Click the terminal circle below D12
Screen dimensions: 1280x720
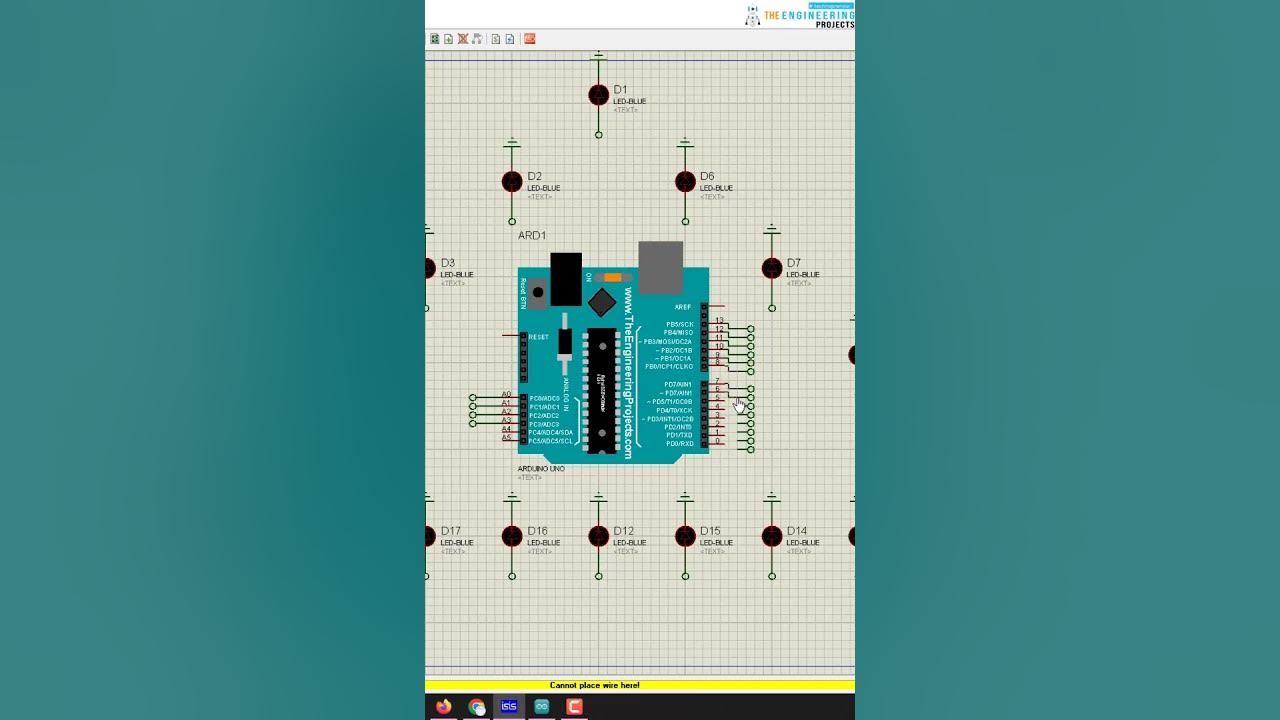[x=598, y=576]
